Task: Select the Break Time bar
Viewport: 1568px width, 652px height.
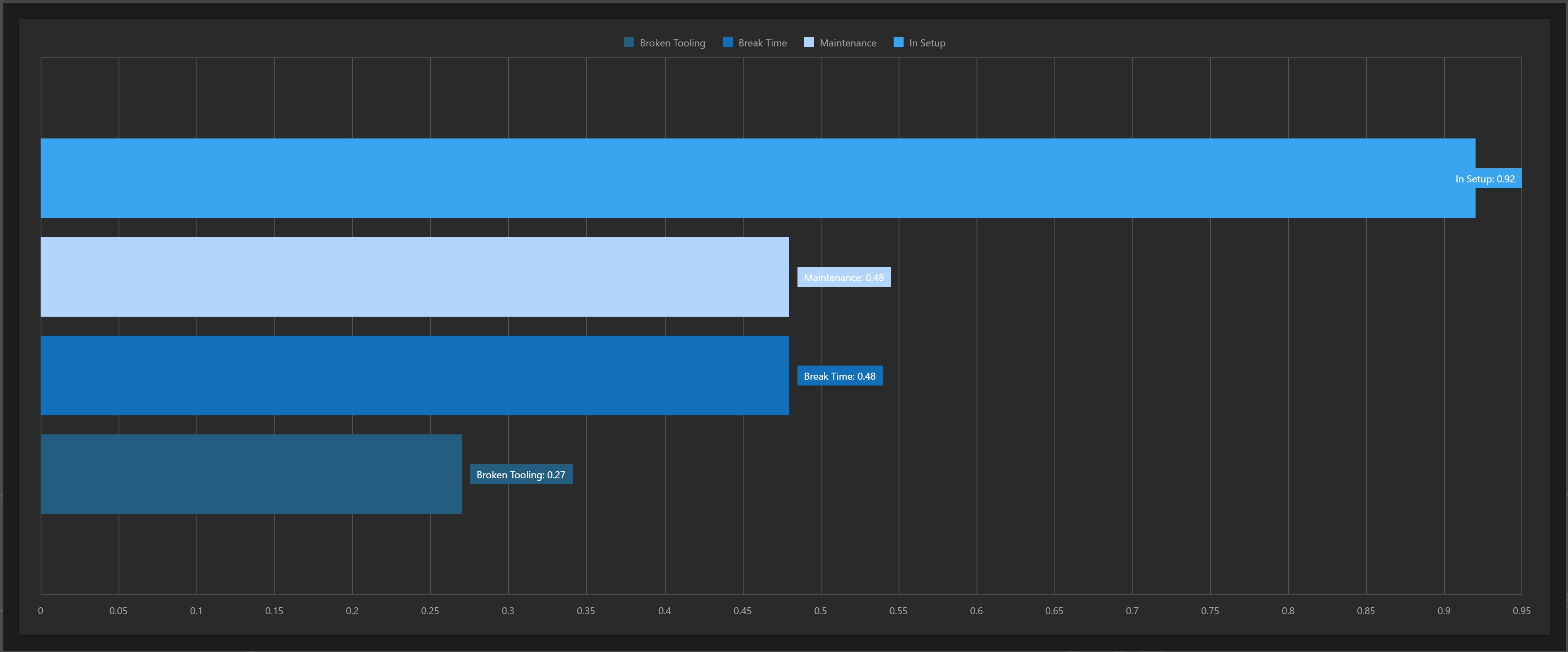Action: tap(414, 376)
